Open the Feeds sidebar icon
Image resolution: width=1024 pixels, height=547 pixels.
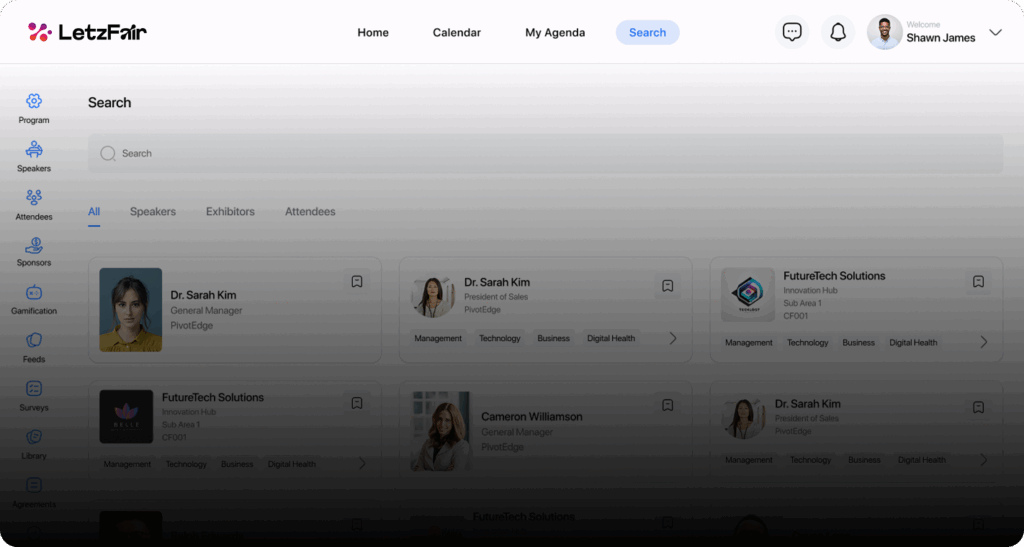pos(34,347)
